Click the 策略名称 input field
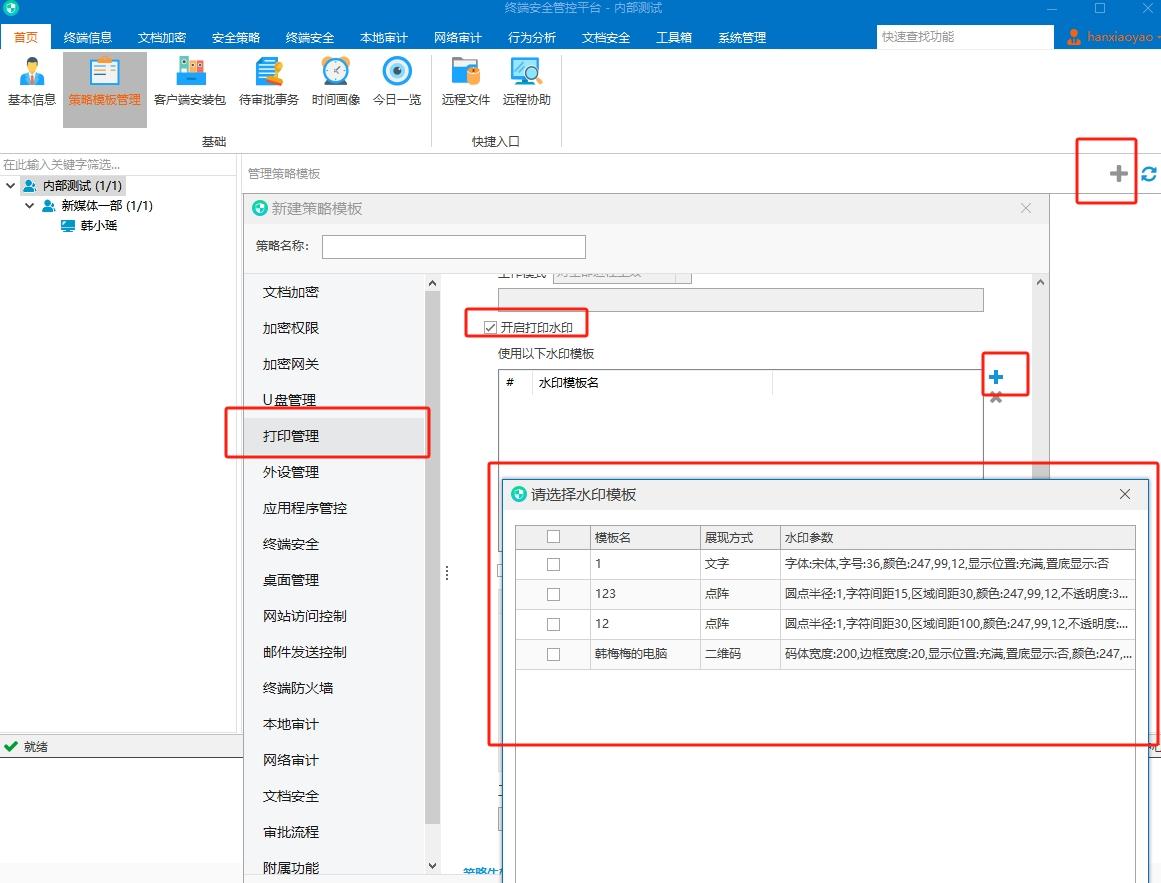This screenshot has height=883, width=1161. click(454, 246)
